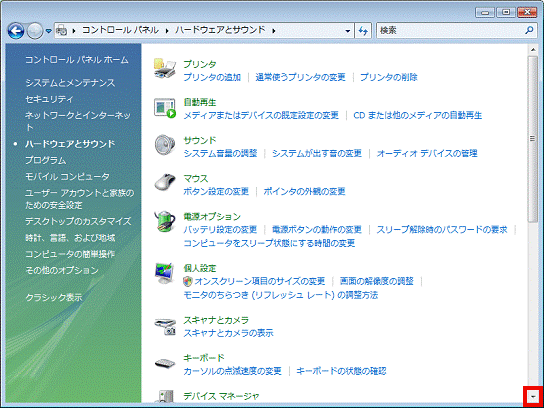Select ネットワークとインターネット in sidebar

pyautogui.click(x=78, y=121)
